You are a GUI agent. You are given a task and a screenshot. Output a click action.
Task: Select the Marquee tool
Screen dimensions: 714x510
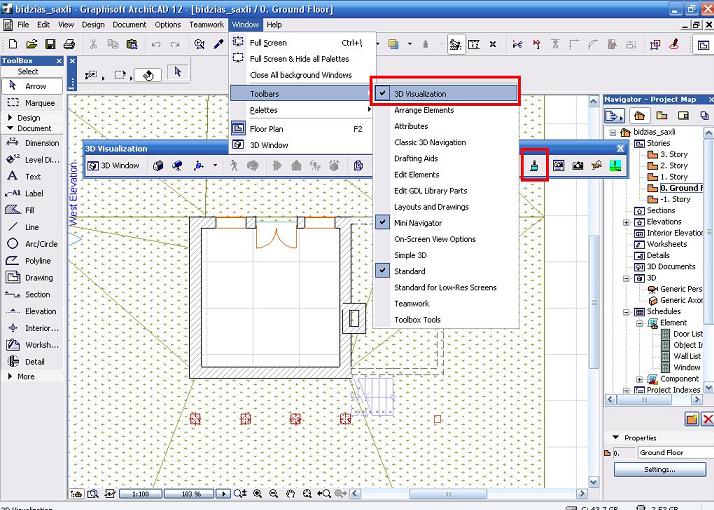tap(32, 103)
